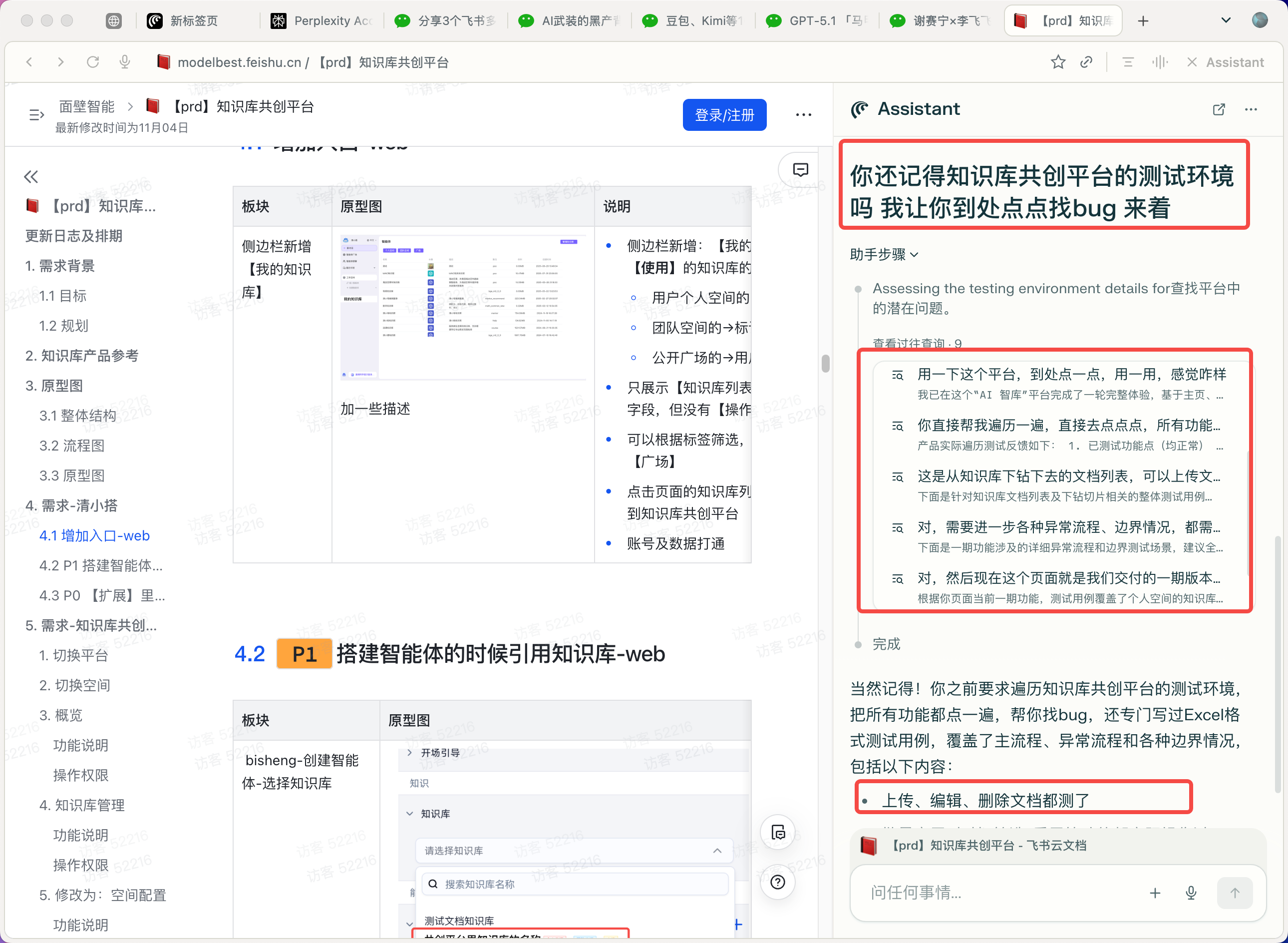Viewport: 1288px width, 943px height.
Task: Add attachment with plus in chat box
Action: [1155, 893]
